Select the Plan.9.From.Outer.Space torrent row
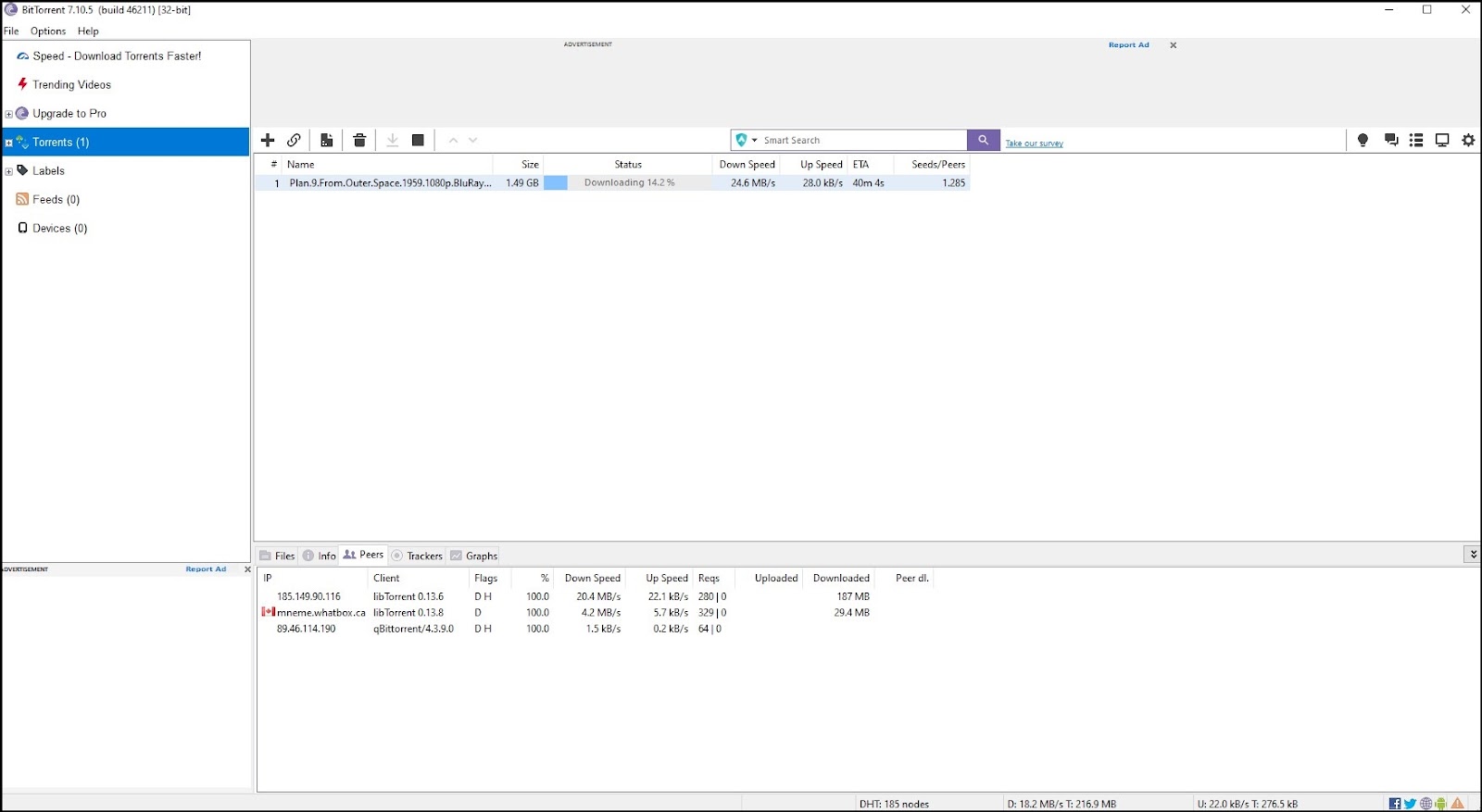 (x=612, y=182)
